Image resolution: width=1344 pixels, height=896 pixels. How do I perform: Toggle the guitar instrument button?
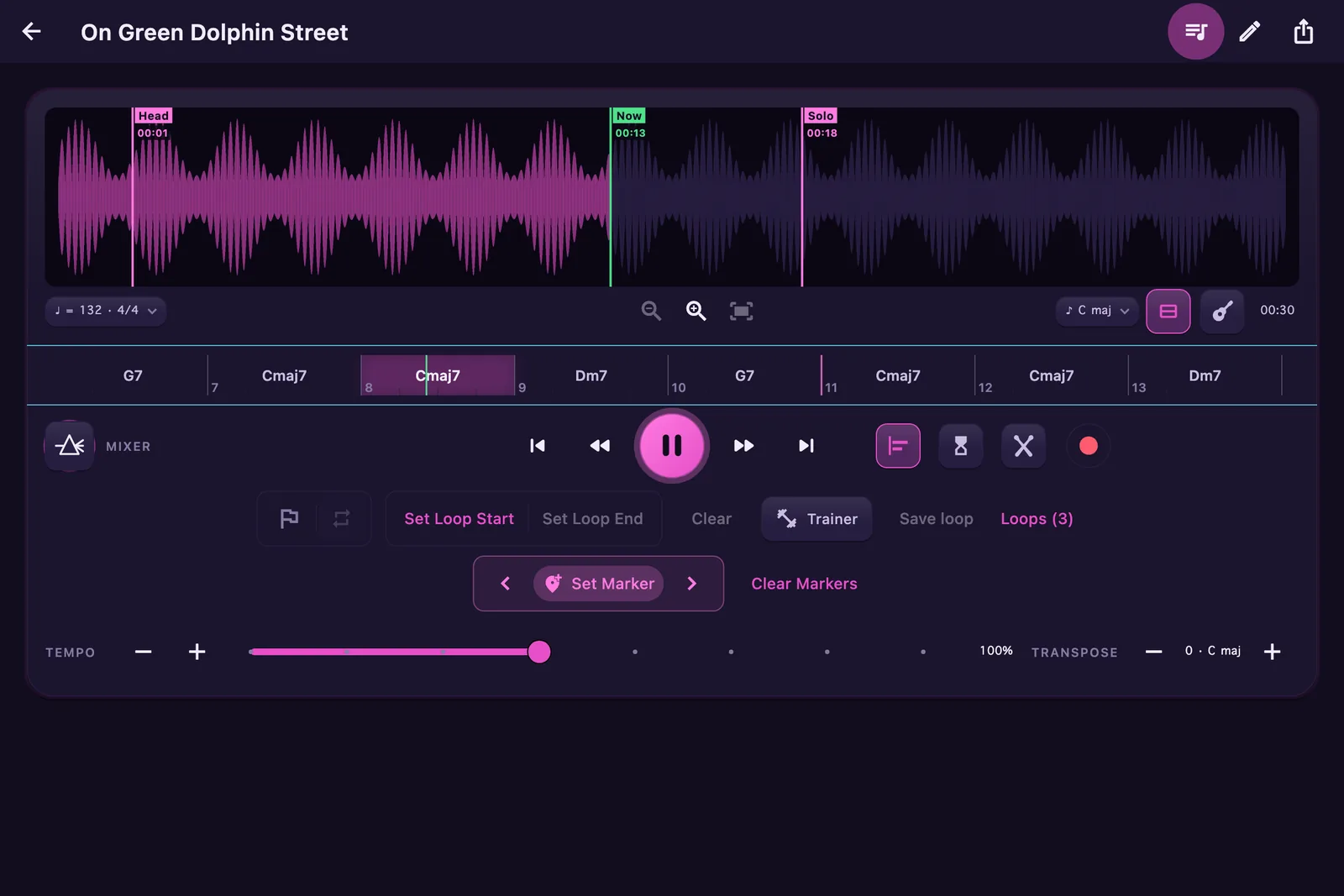tap(1222, 311)
